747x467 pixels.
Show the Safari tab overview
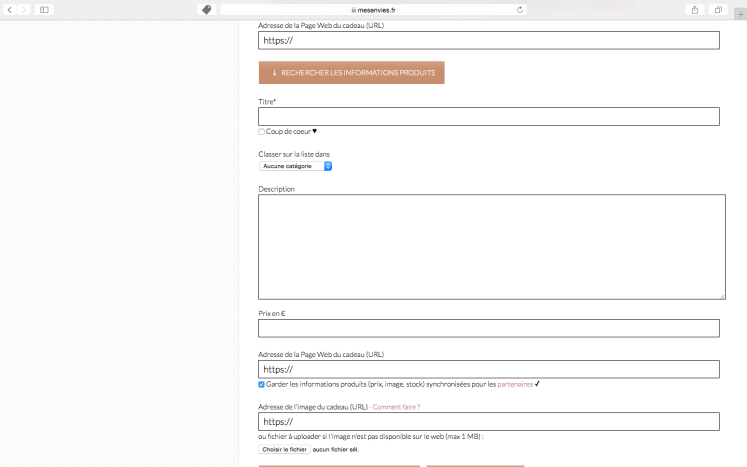click(718, 9)
